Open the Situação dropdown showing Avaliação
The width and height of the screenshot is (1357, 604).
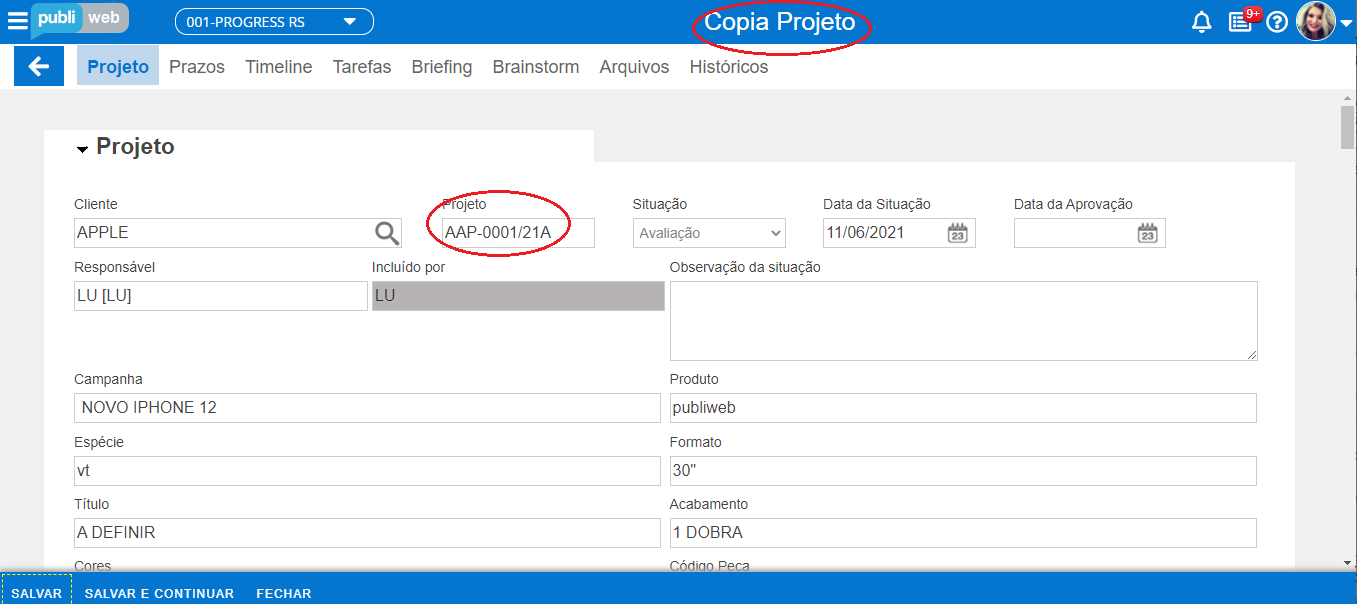coord(709,233)
